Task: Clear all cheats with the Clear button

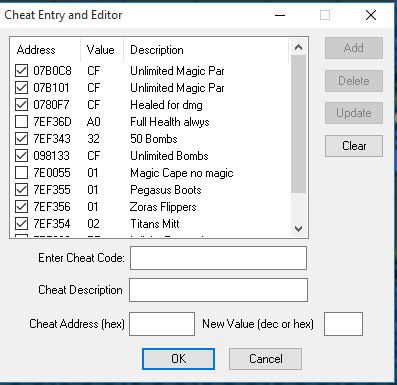Action: click(354, 146)
